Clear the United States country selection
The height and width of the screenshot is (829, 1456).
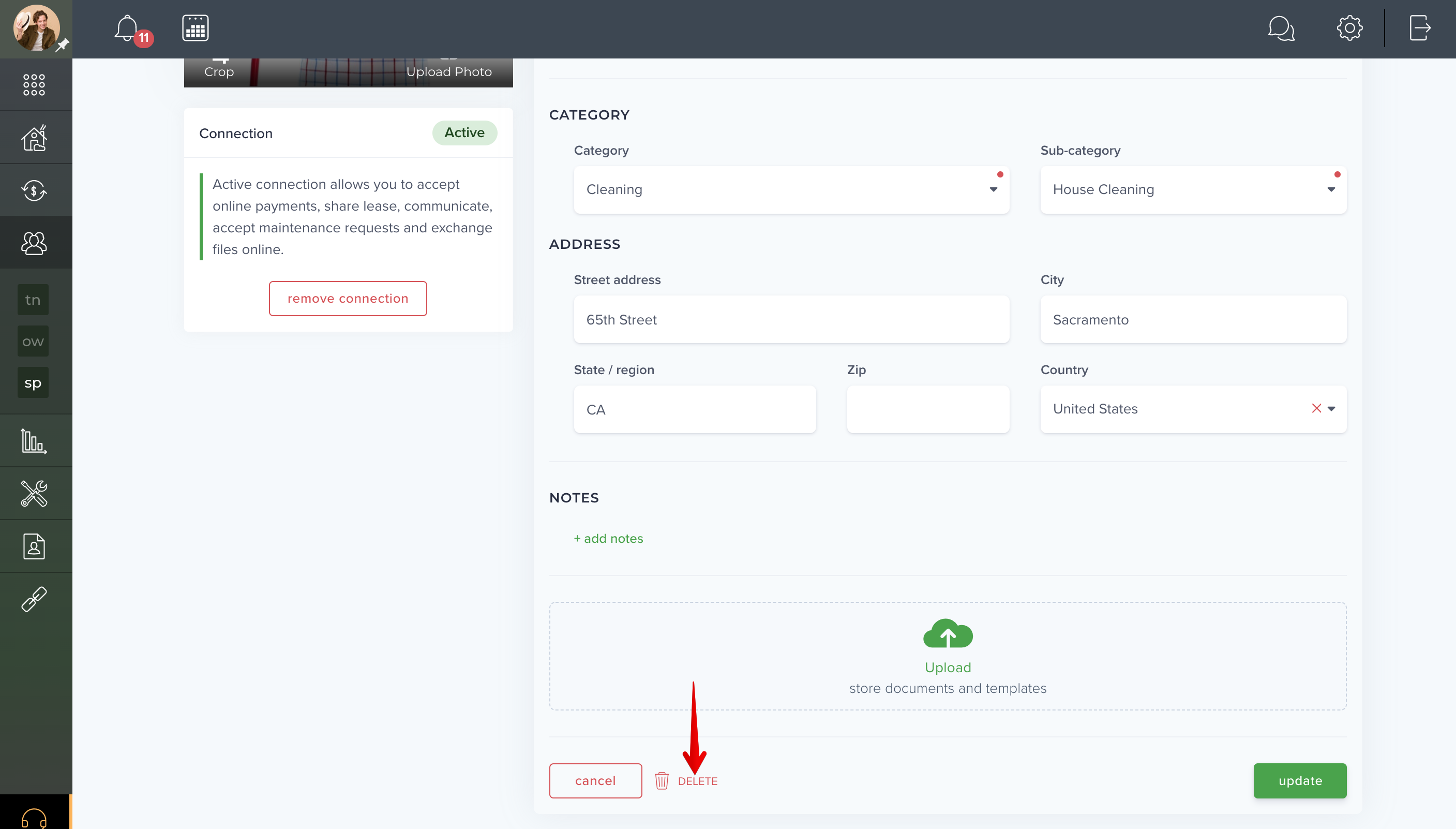(1316, 408)
